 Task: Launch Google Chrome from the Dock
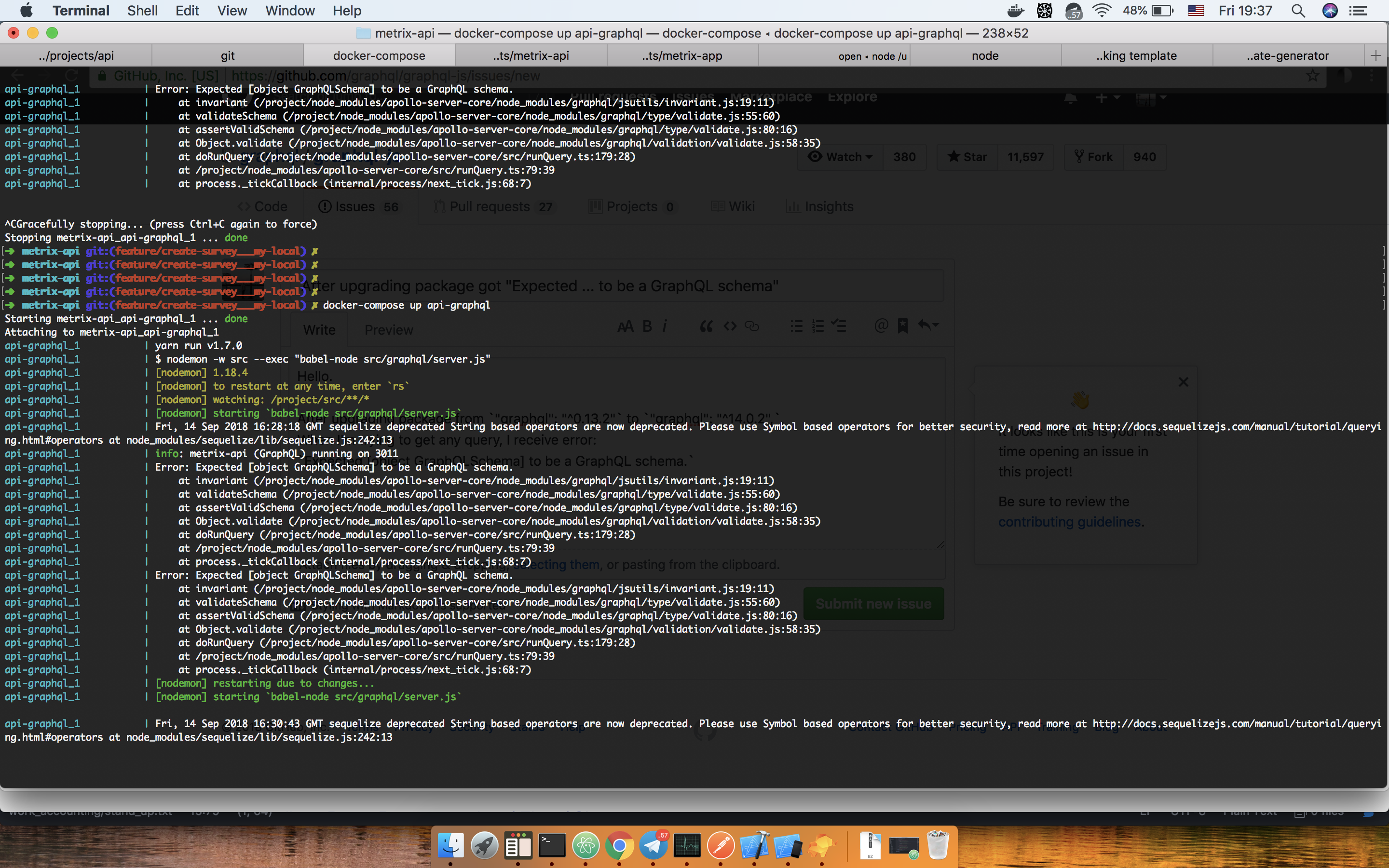click(x=619, y=845)
